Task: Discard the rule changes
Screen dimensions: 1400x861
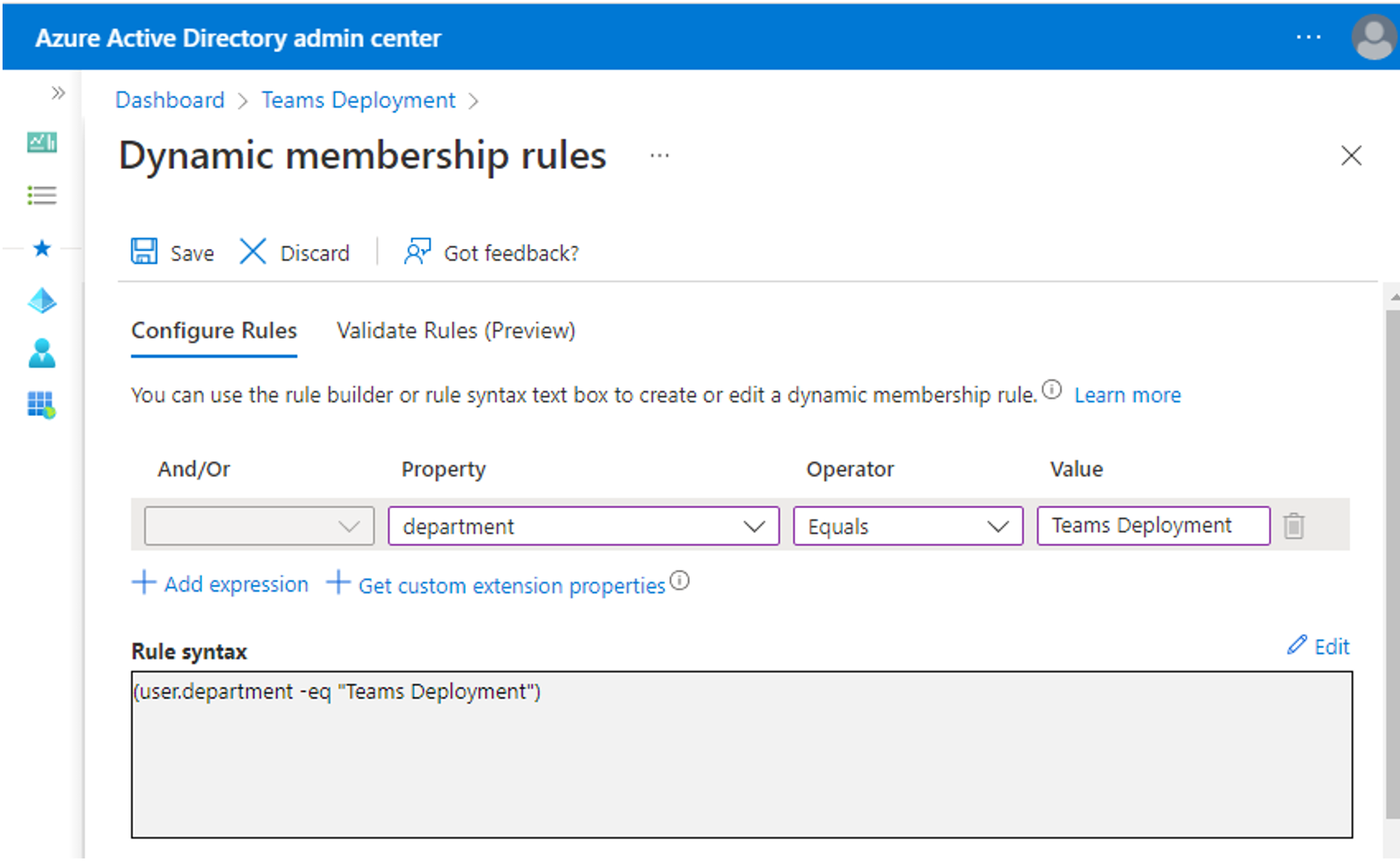Action: (295, 252)
